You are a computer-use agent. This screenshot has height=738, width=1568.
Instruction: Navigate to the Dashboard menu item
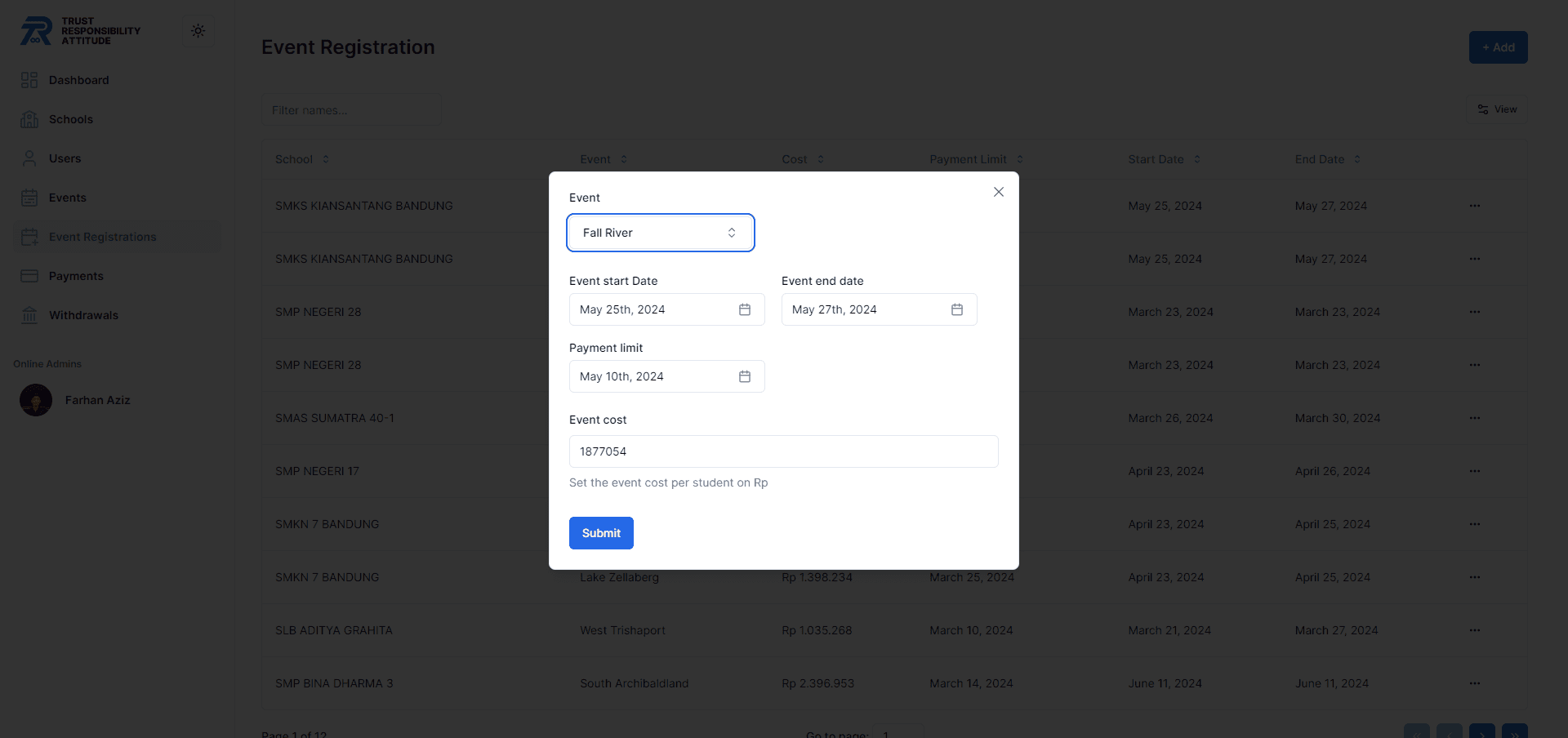78,79
